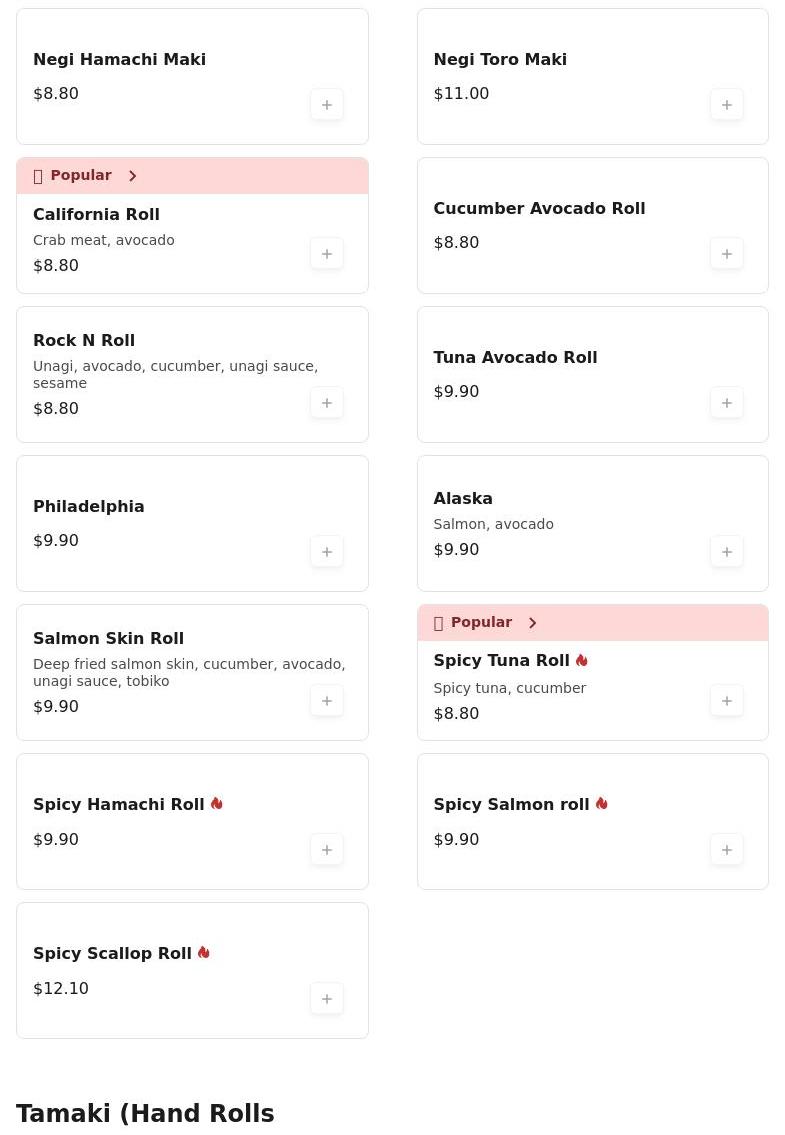Add Spicy Hamachi Roll to order
Viewport: 785px width, 1135px height.
pos(327,850)
